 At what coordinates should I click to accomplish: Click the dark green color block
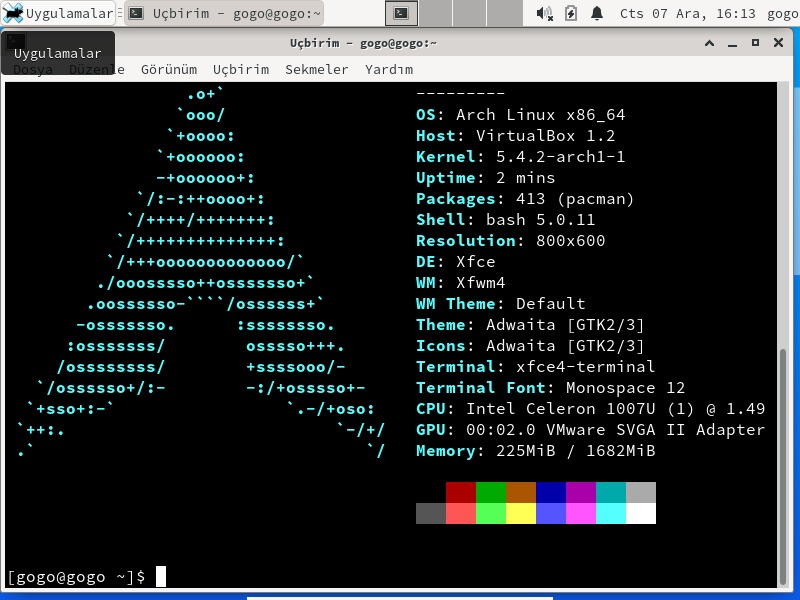[x=491, y=492]
